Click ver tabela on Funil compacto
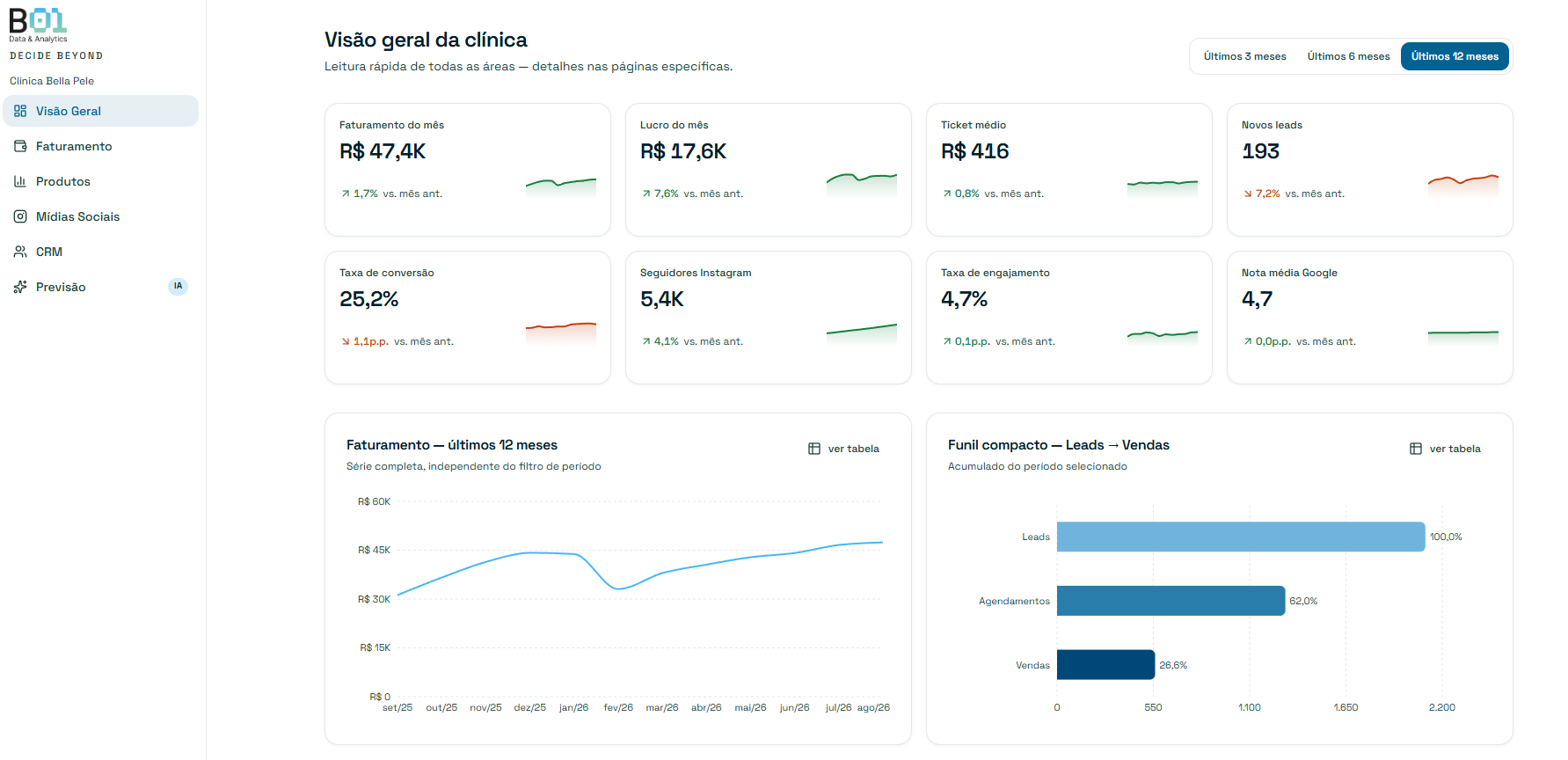This screenshot has height=760, width=1568. click(x=1446, y=449)
